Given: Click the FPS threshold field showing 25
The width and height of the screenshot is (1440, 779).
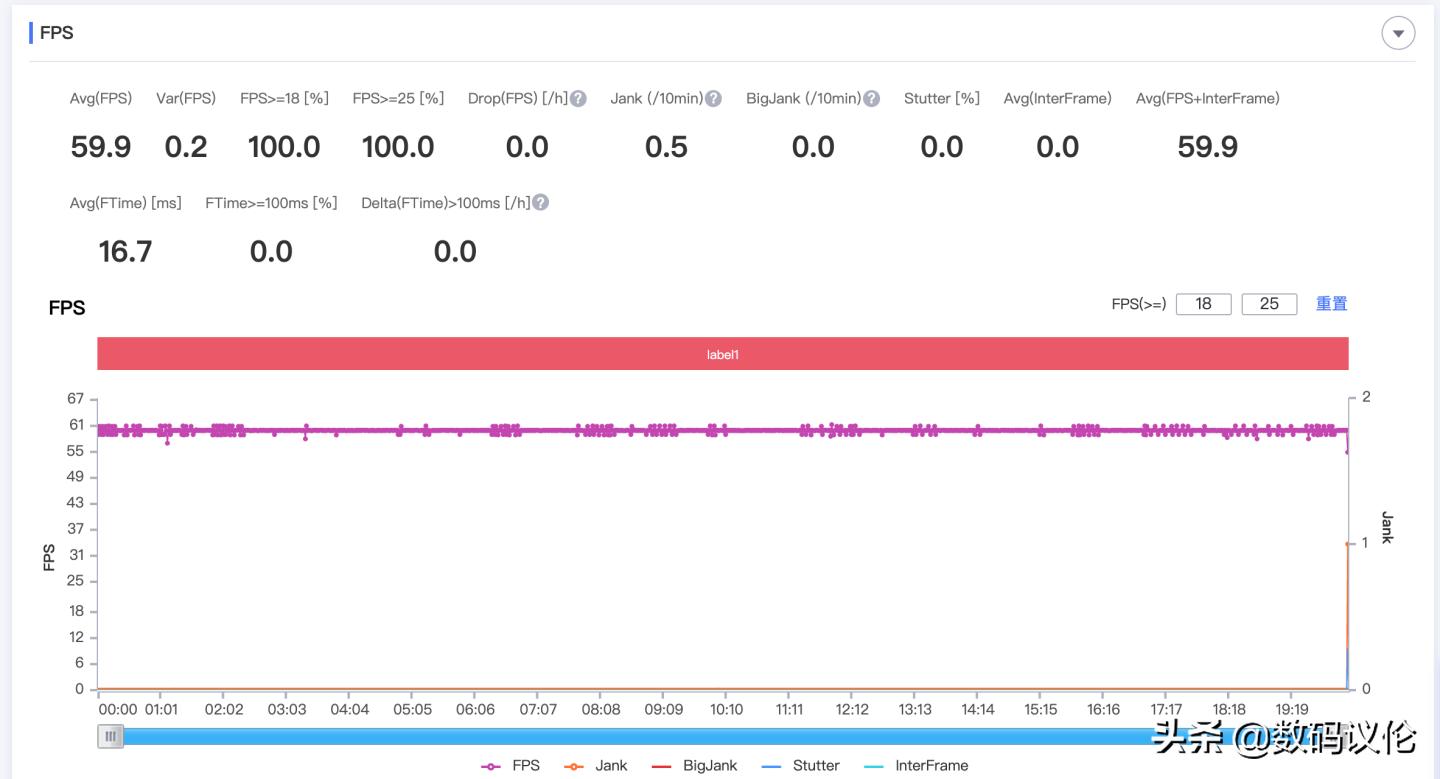Looking at the screenshot, I should [x=1269, y=304].
